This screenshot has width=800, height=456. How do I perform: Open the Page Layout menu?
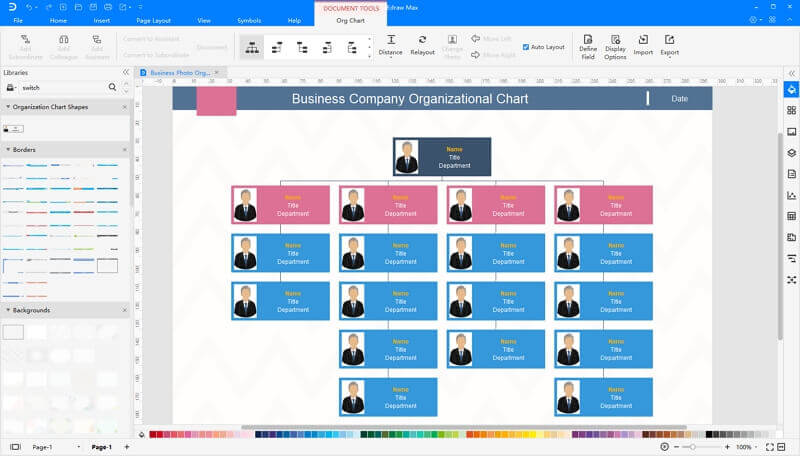pos(154,20)
